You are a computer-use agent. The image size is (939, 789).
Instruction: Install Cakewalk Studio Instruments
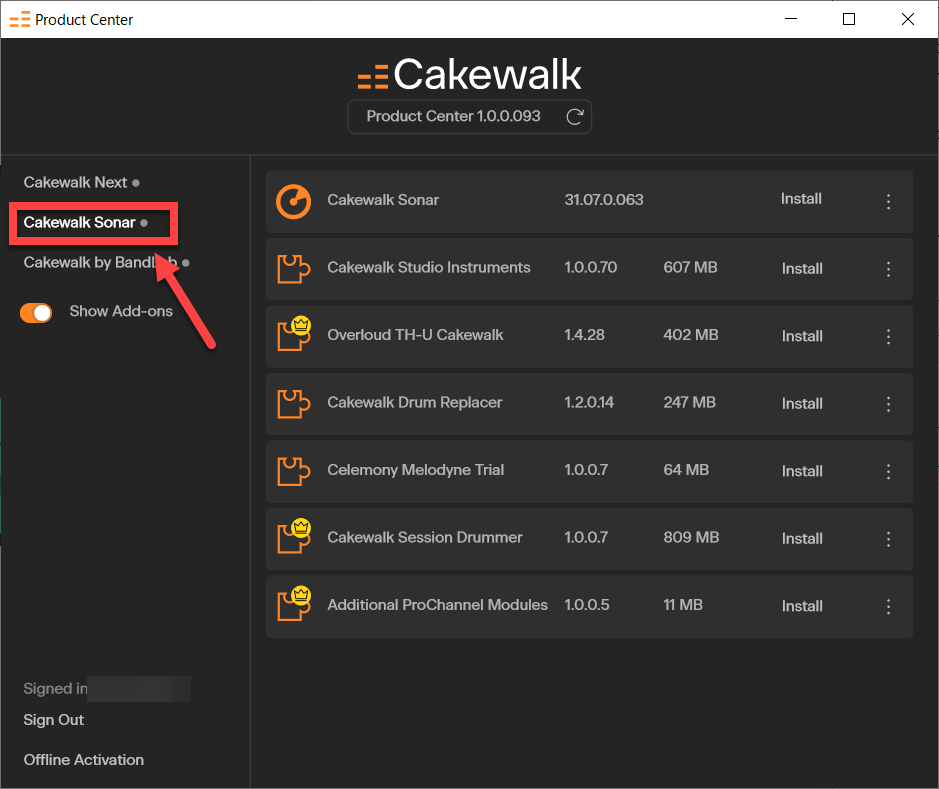[x=802, y=269]
